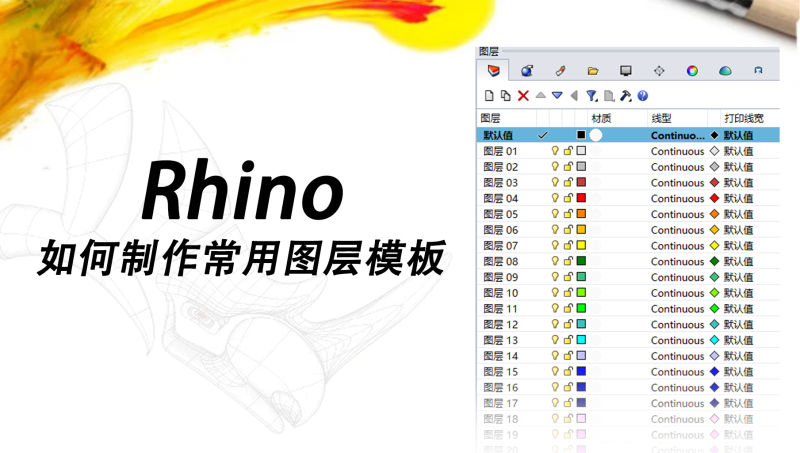Click the red color swatch of 图层 04

click(x=581, y=199)
